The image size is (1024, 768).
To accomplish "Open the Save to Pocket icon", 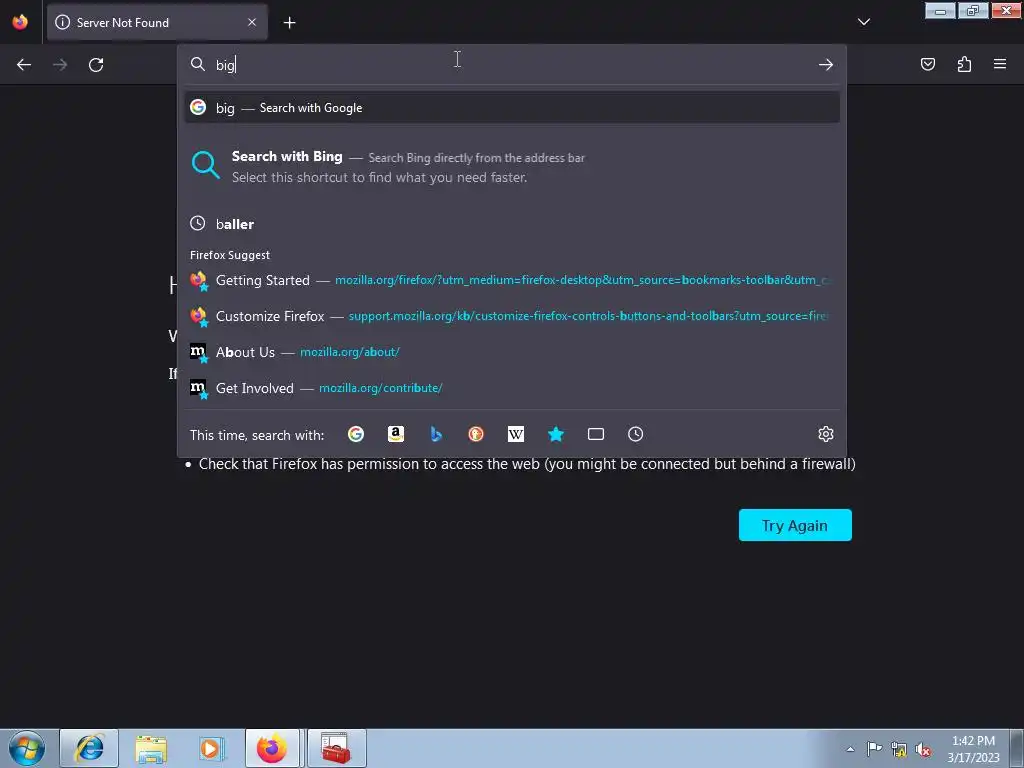I will pyautogui.click(x=927, y=64).
